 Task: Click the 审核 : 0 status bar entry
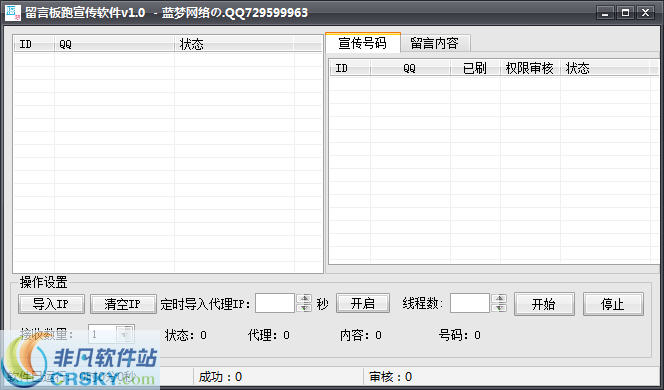390,377
